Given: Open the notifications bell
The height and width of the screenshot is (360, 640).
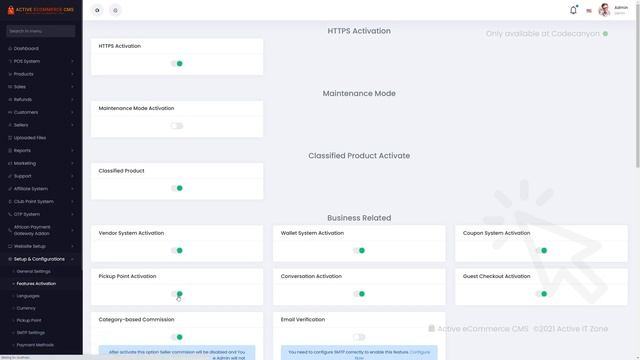Looking at the screenshot, I should click(573, 10).
